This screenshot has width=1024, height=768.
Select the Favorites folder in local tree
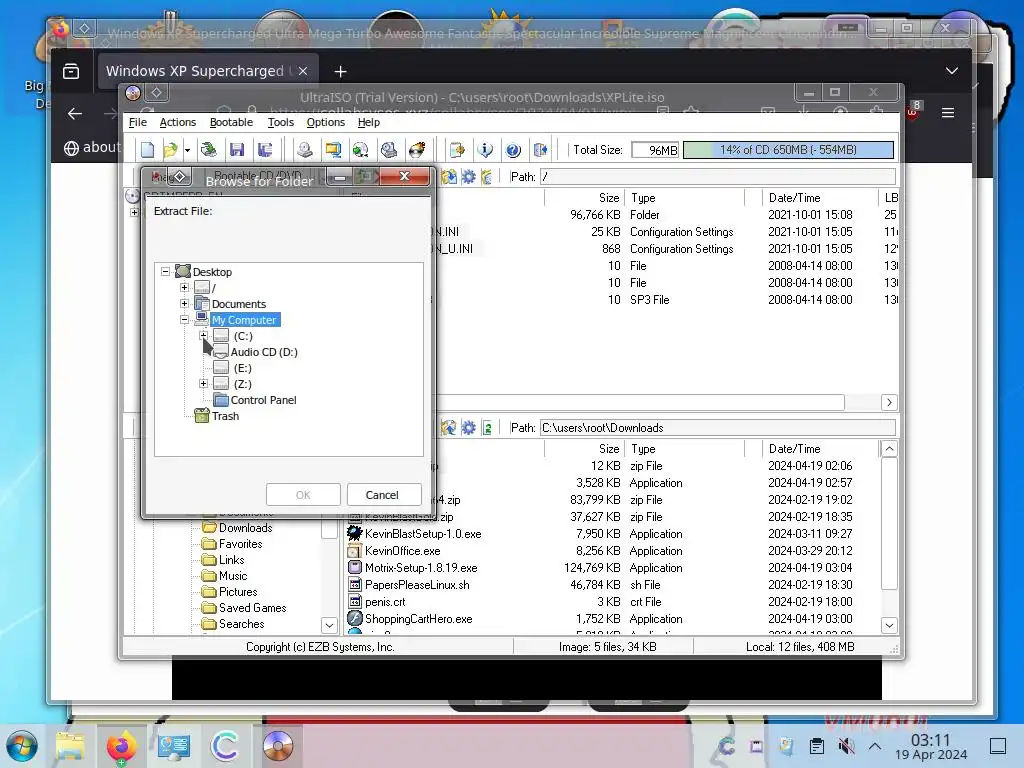click(x=240, y=544)
